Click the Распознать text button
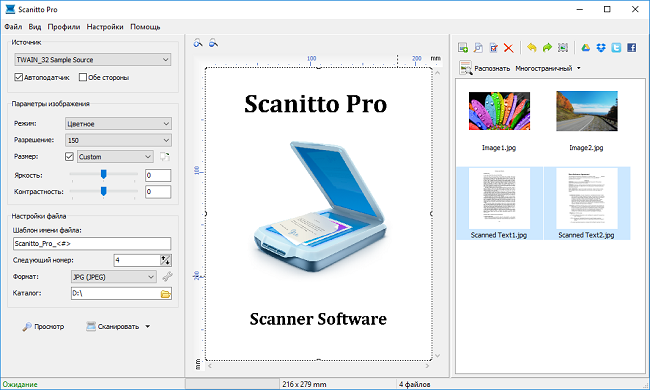 click(492, 68)
